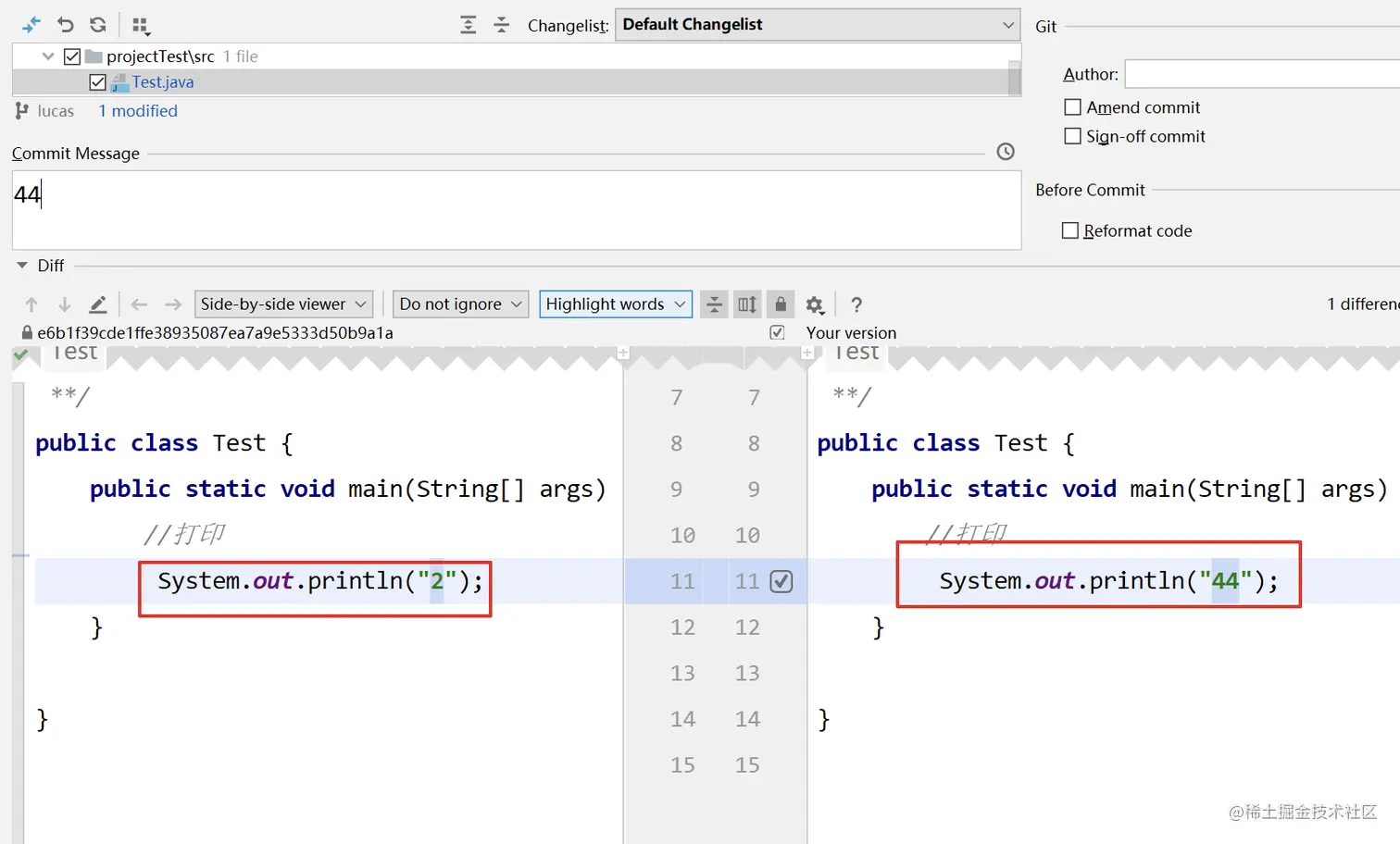Click the Expand All icon above the file tree

pos(469,25)
